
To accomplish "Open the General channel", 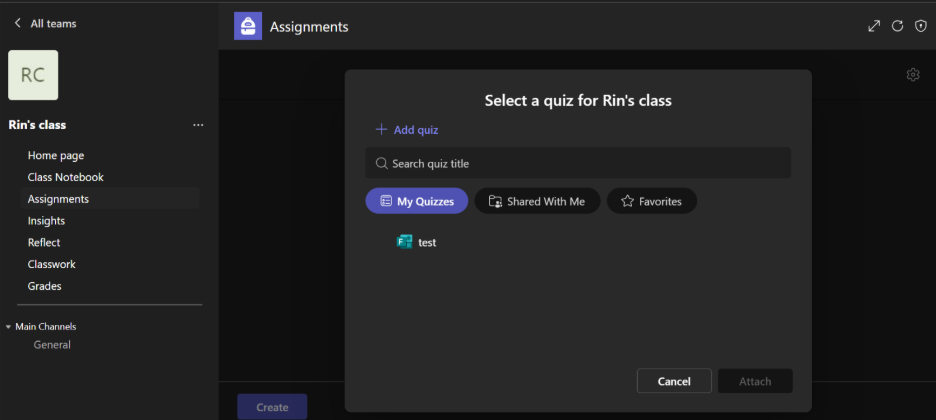I will pyautogui.click(x=52, y=345).
